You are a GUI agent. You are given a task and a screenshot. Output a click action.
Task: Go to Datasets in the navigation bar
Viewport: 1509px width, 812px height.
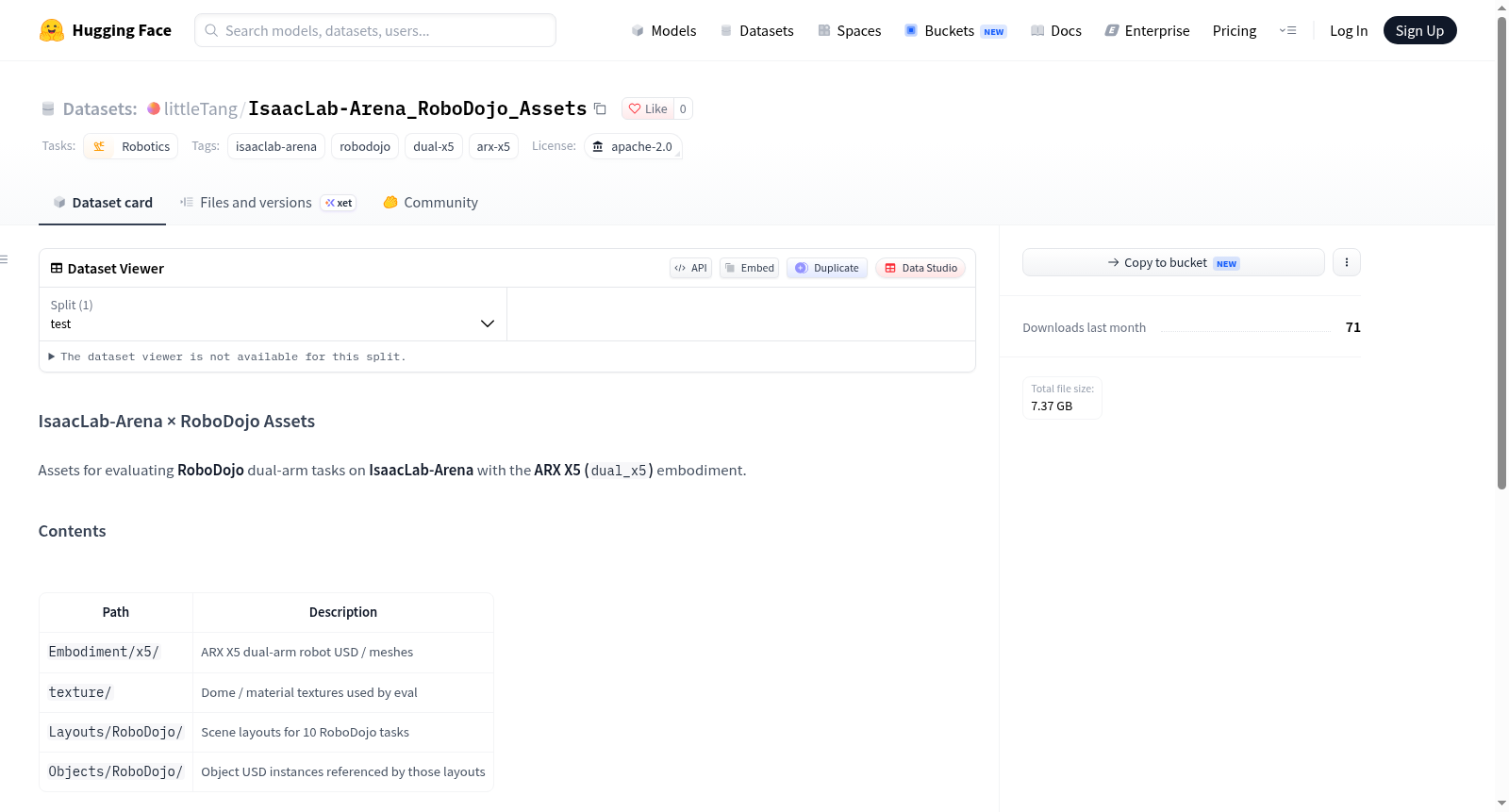pos(756,30)
